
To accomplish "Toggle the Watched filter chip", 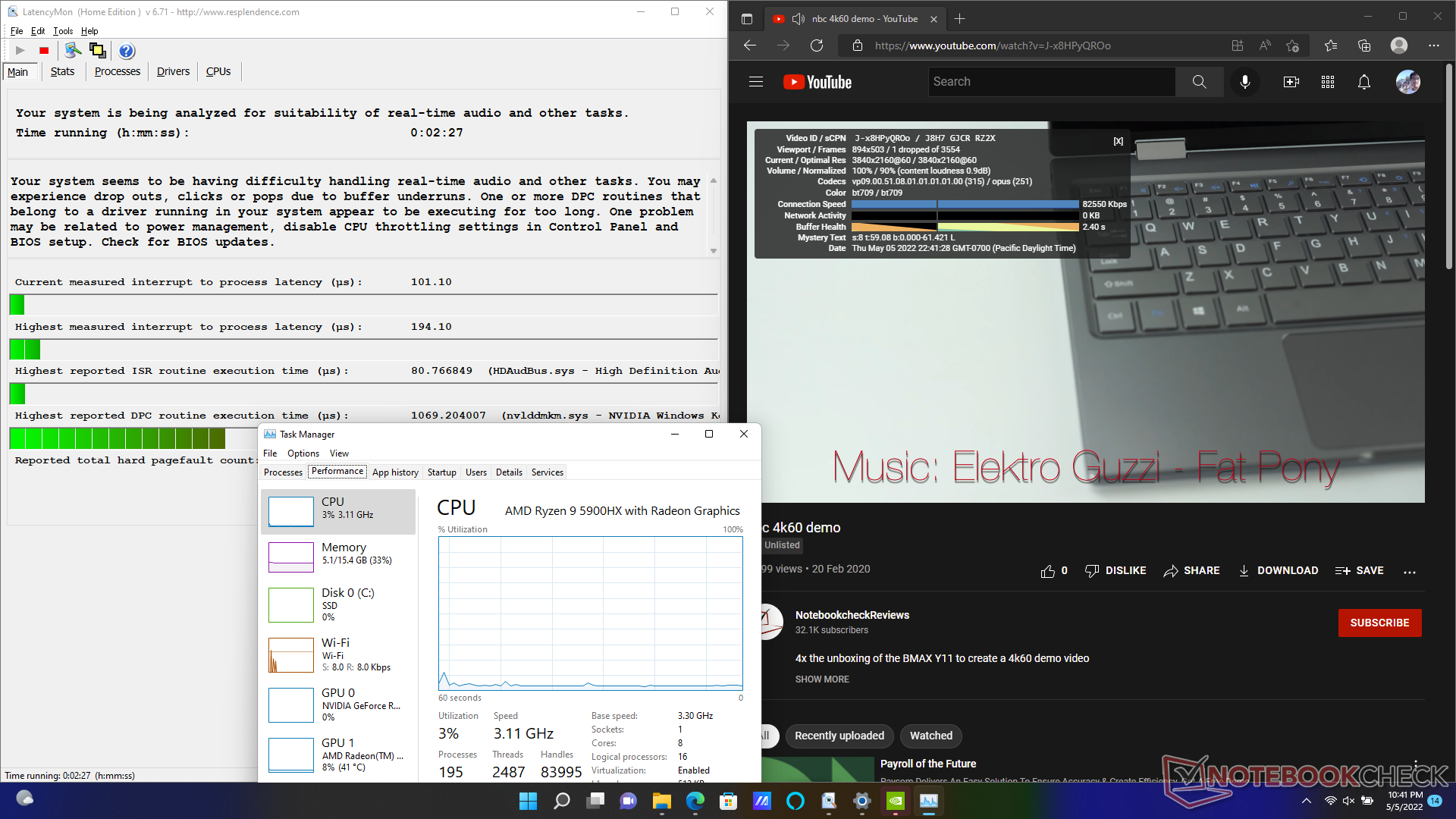I will [930, 736].
